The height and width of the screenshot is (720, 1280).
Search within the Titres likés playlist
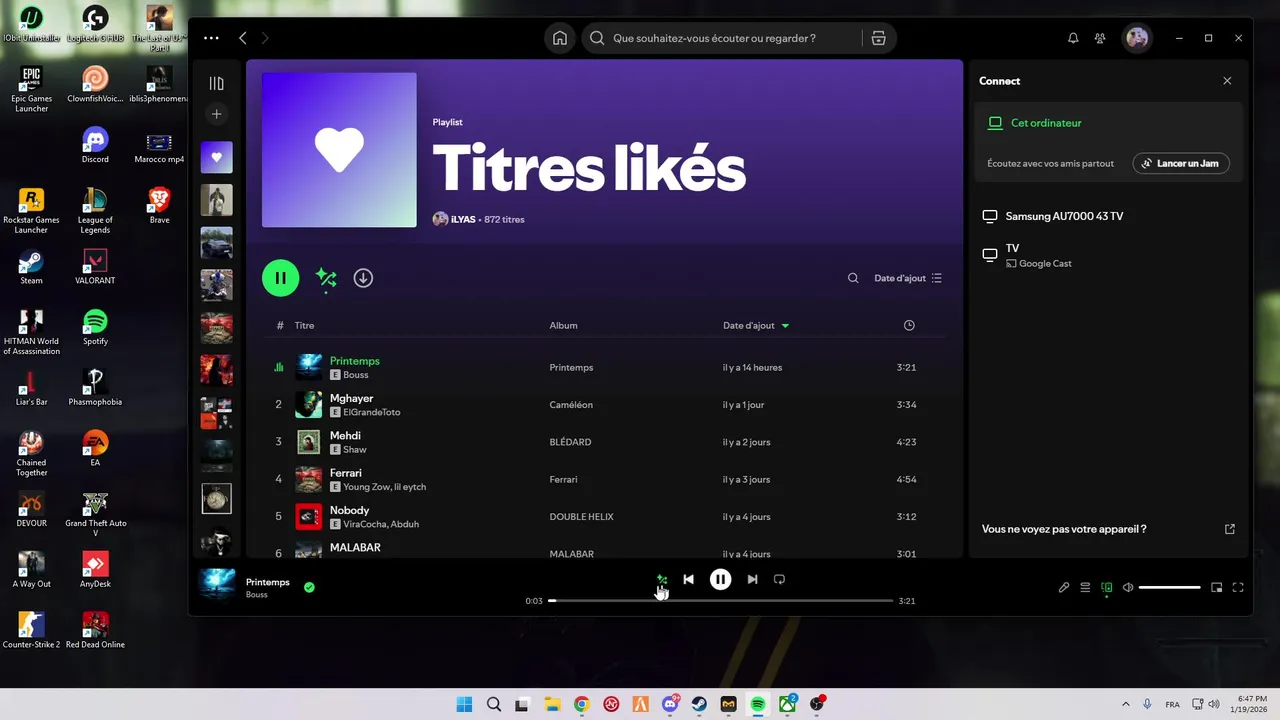[853, 278]
